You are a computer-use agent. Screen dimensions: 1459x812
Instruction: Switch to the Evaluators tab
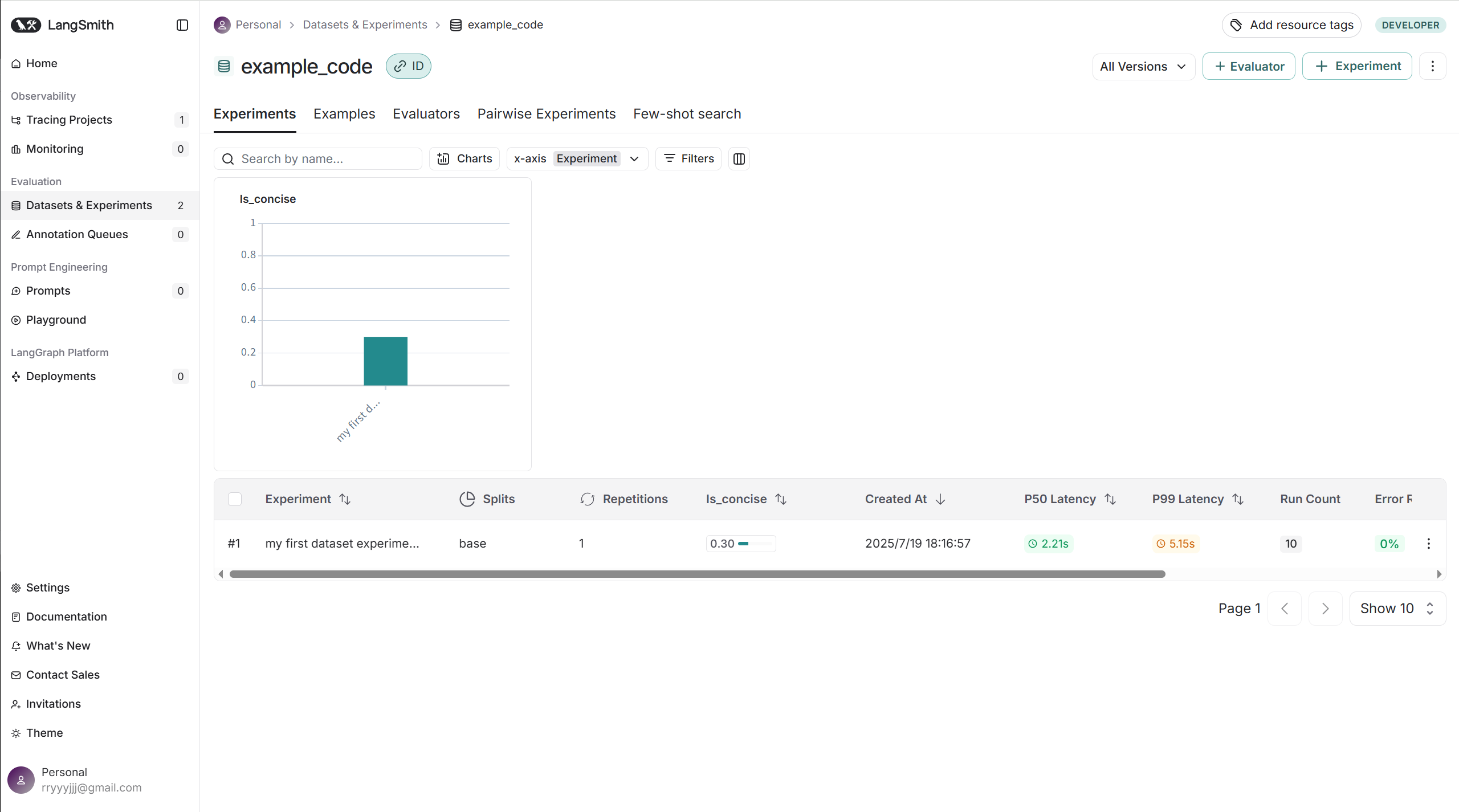426,114
